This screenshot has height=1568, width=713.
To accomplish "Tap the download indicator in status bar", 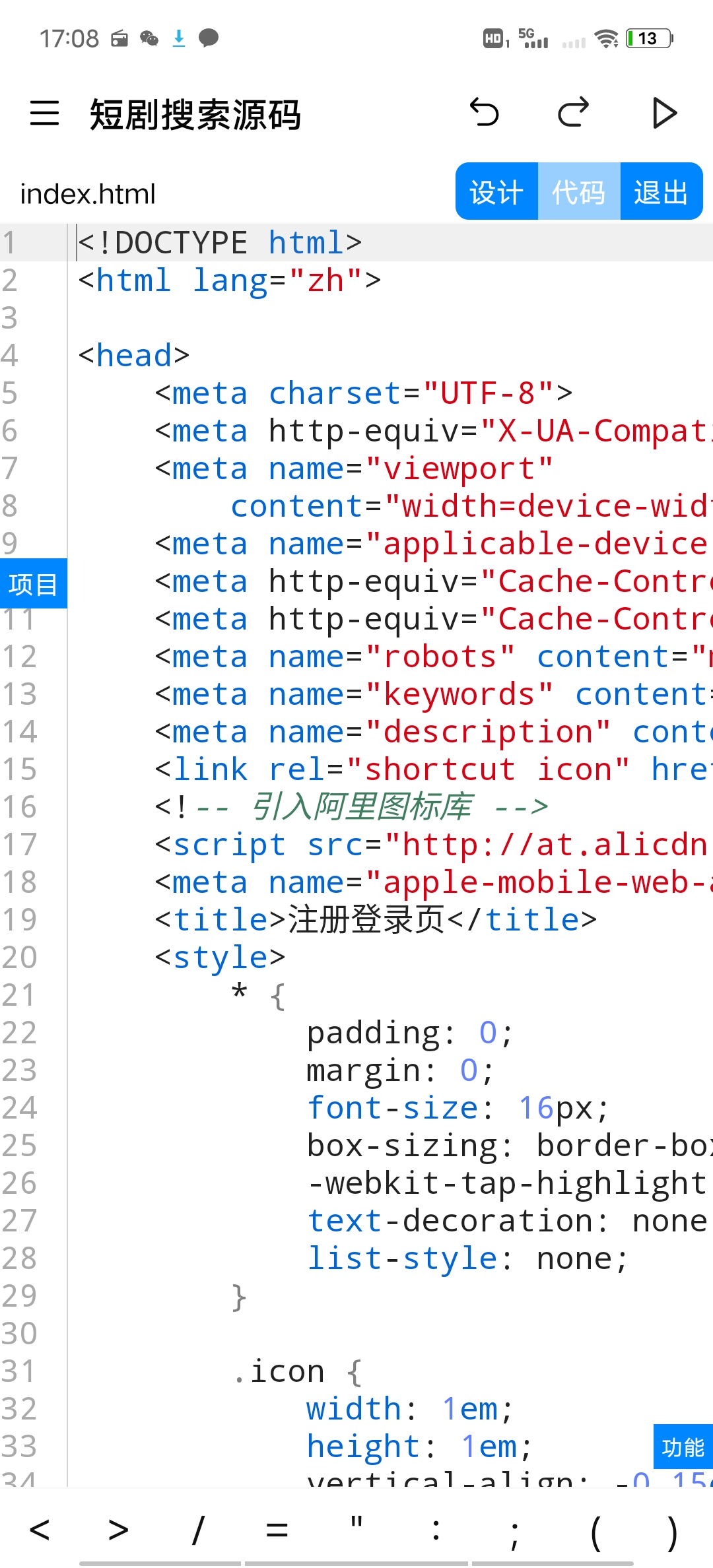I will click(179, 38).
